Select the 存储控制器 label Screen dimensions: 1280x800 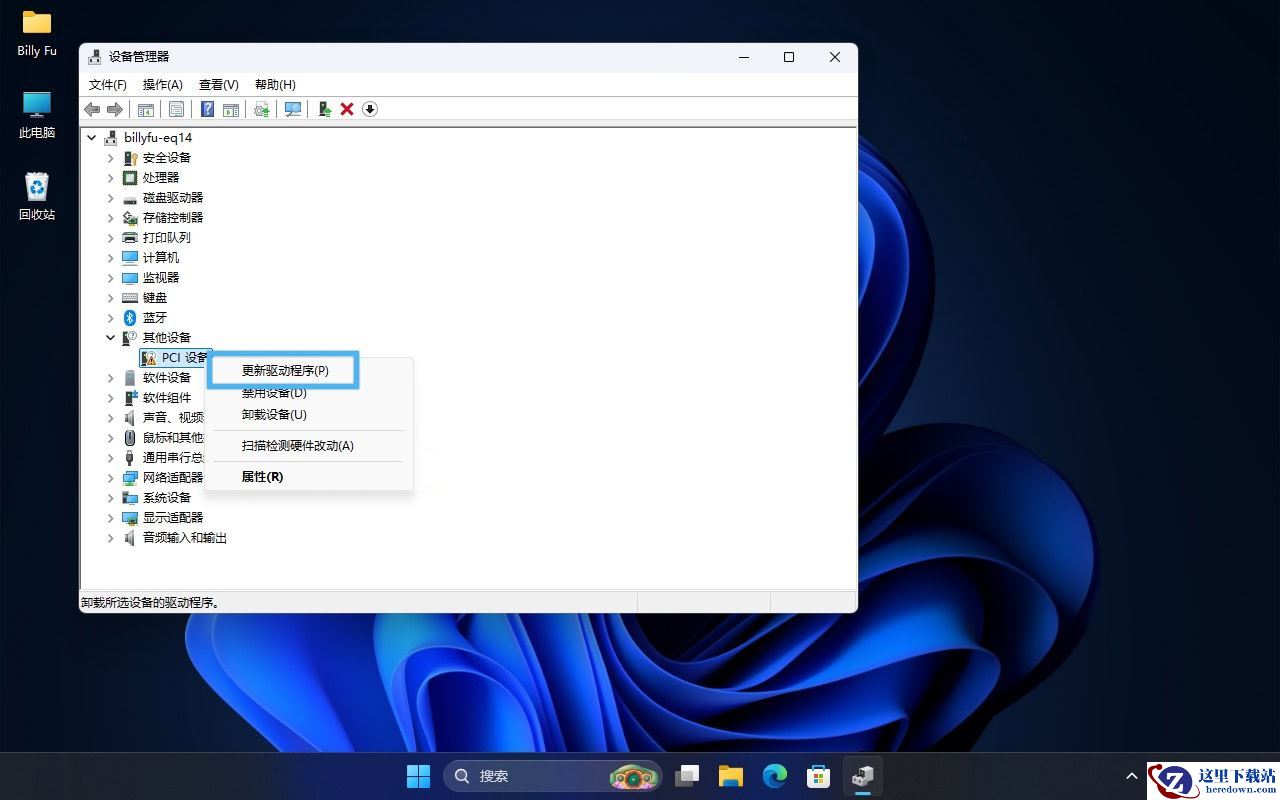173,217
